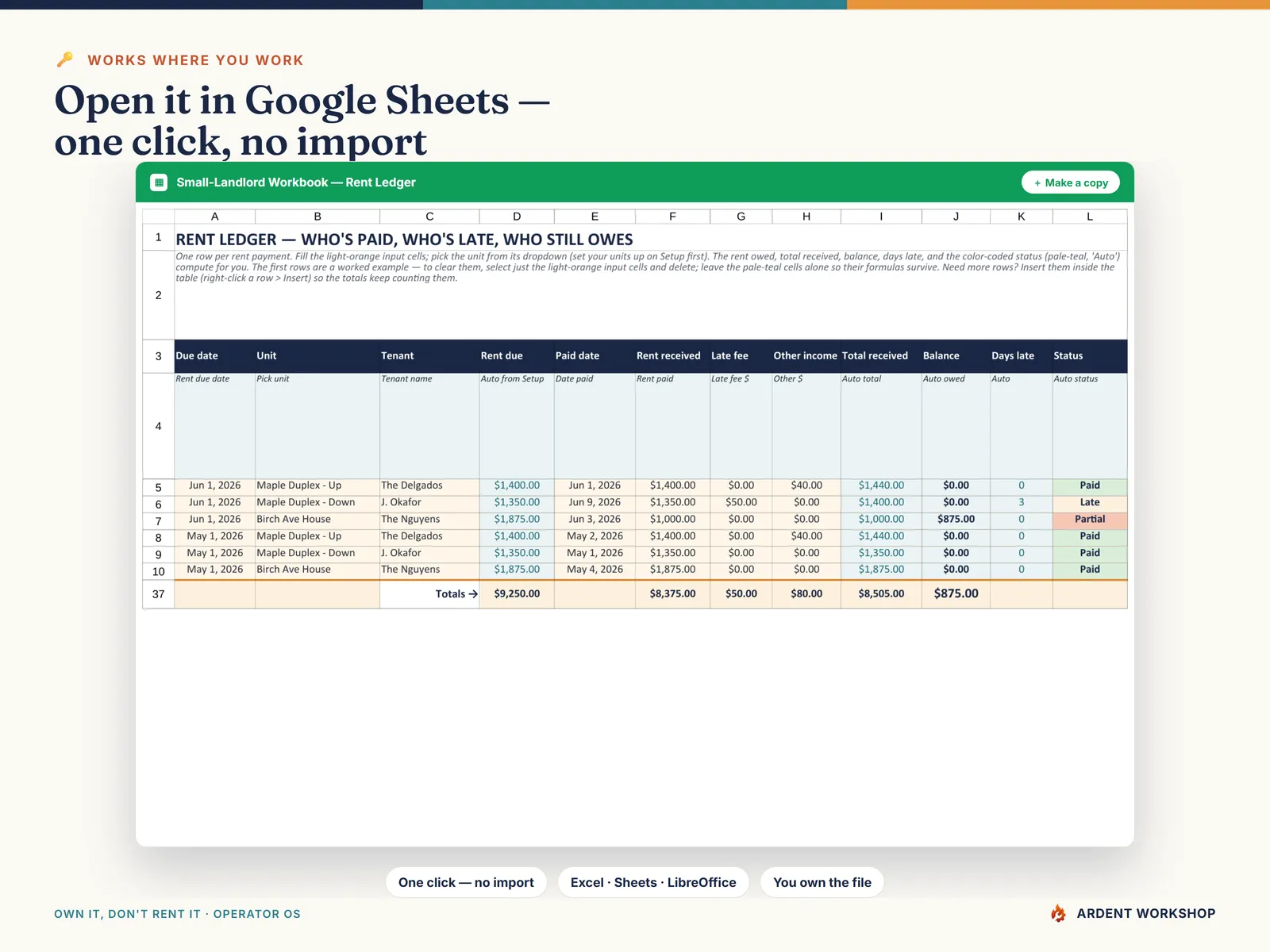
Task: Click the Pick unit helper text
Action: [272, 379]
